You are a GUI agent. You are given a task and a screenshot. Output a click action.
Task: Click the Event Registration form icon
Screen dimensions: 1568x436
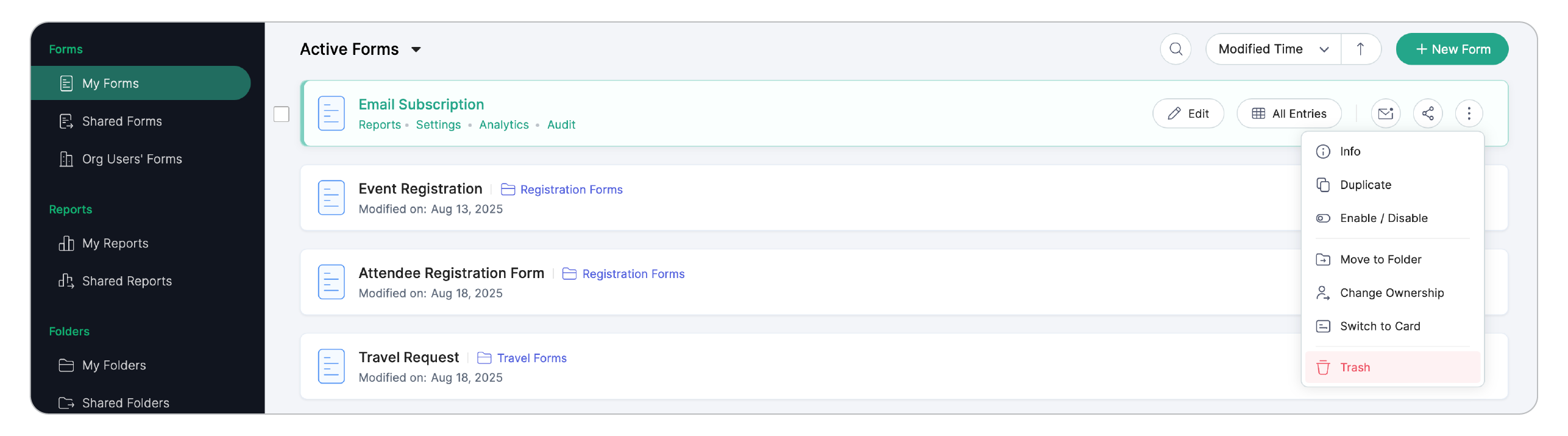pyautogui.click(x=332, y=198)
